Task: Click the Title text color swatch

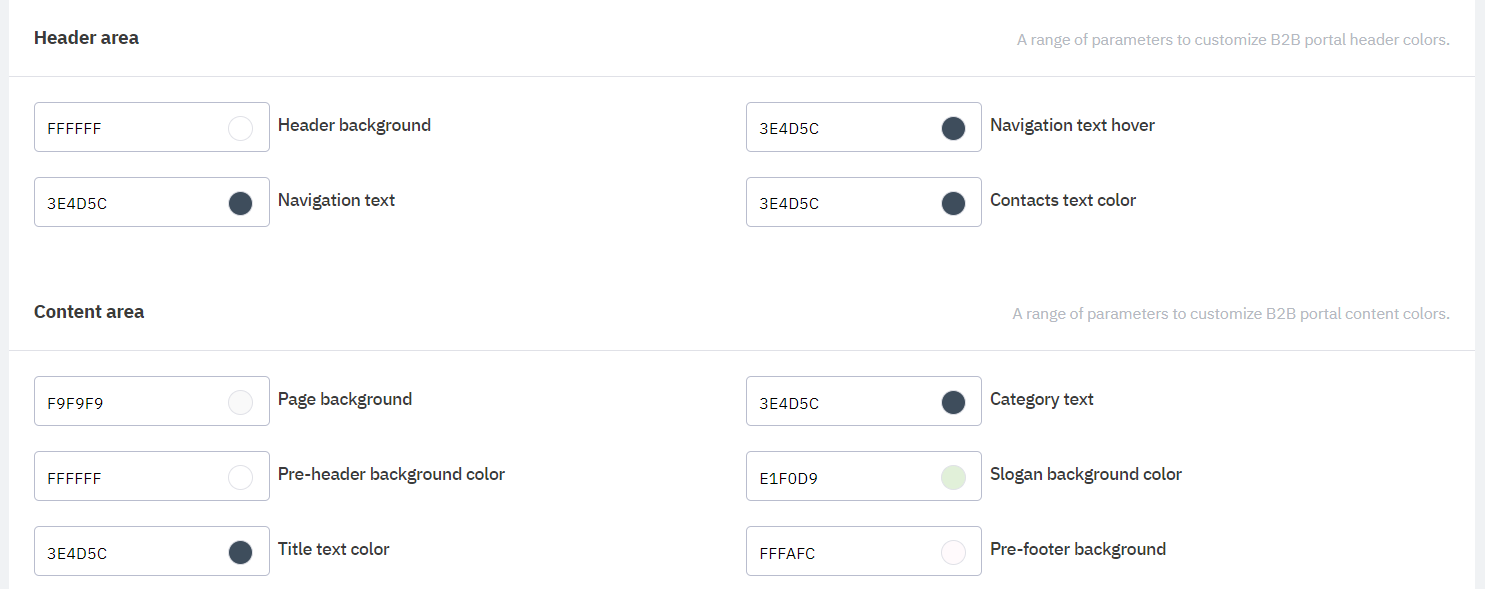Action: click(x=240, y=552)
